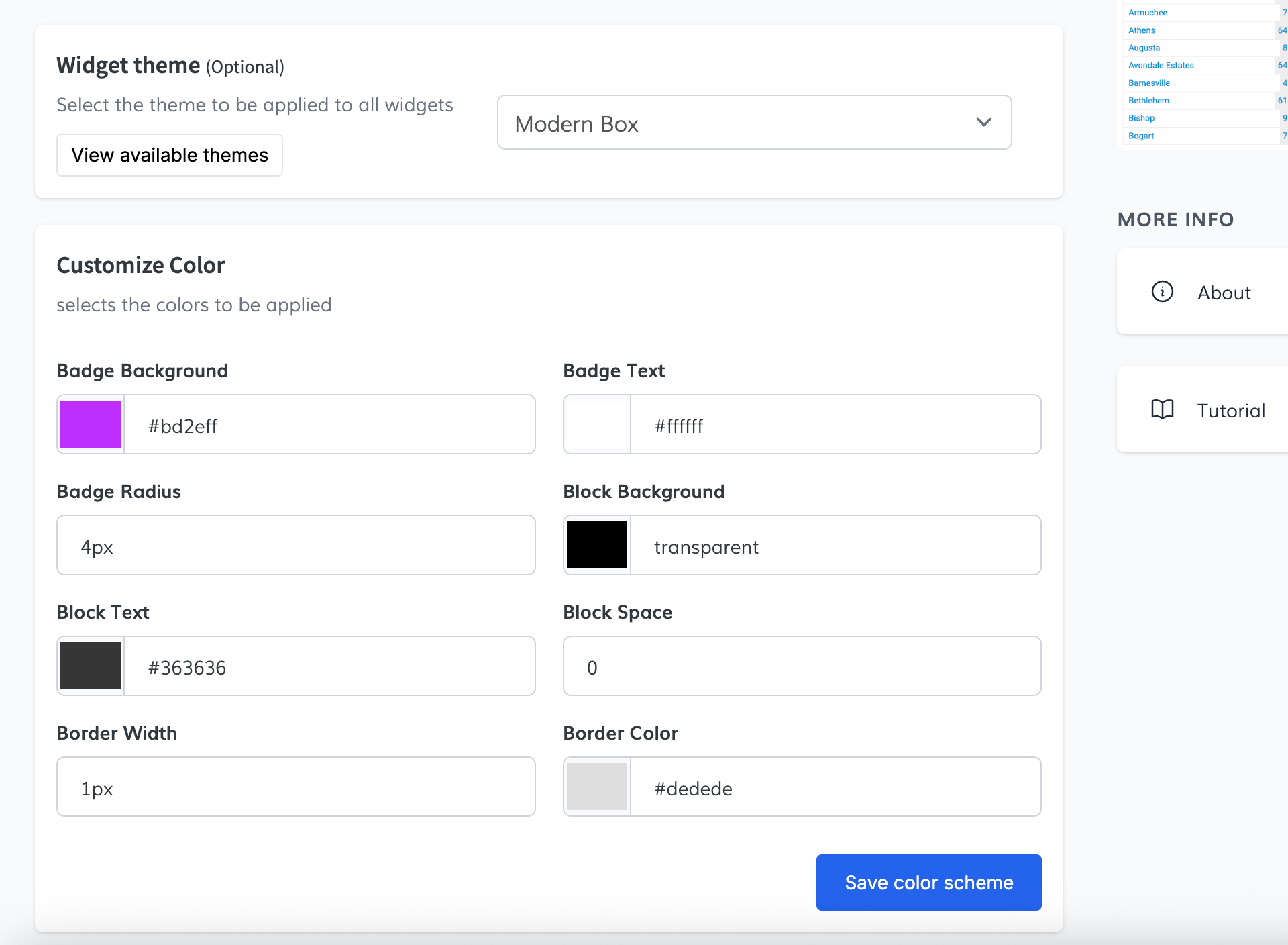
Task: Click View available themes button
Action: (170, 155)
